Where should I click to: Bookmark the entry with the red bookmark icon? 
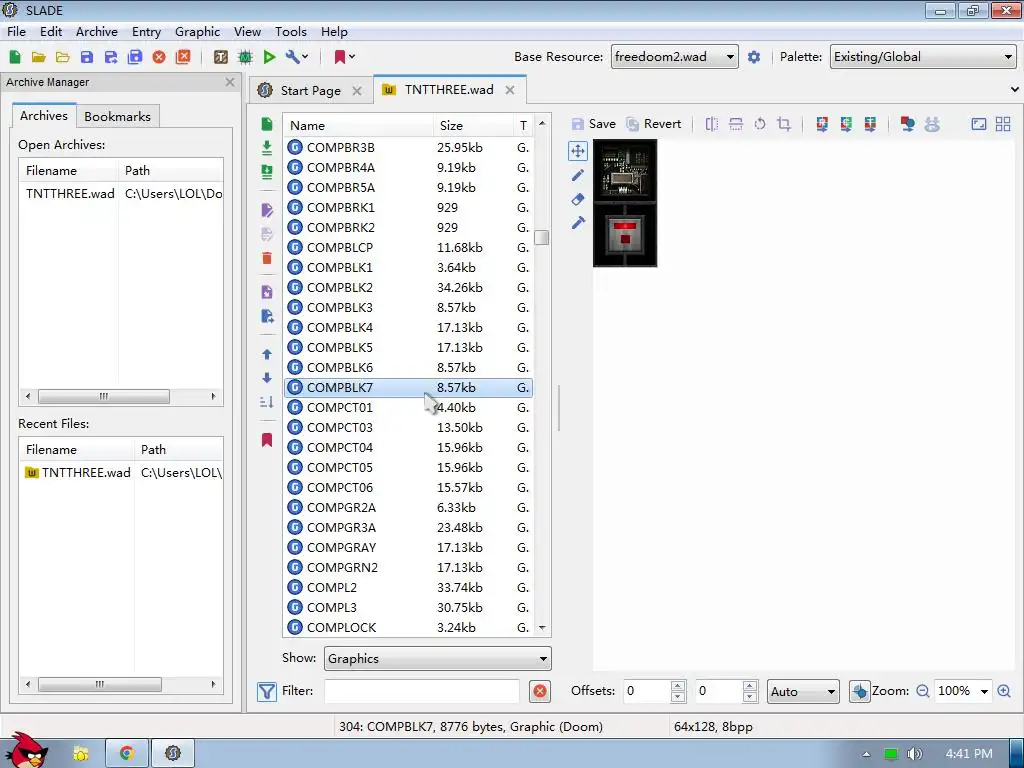coord(266,440)
